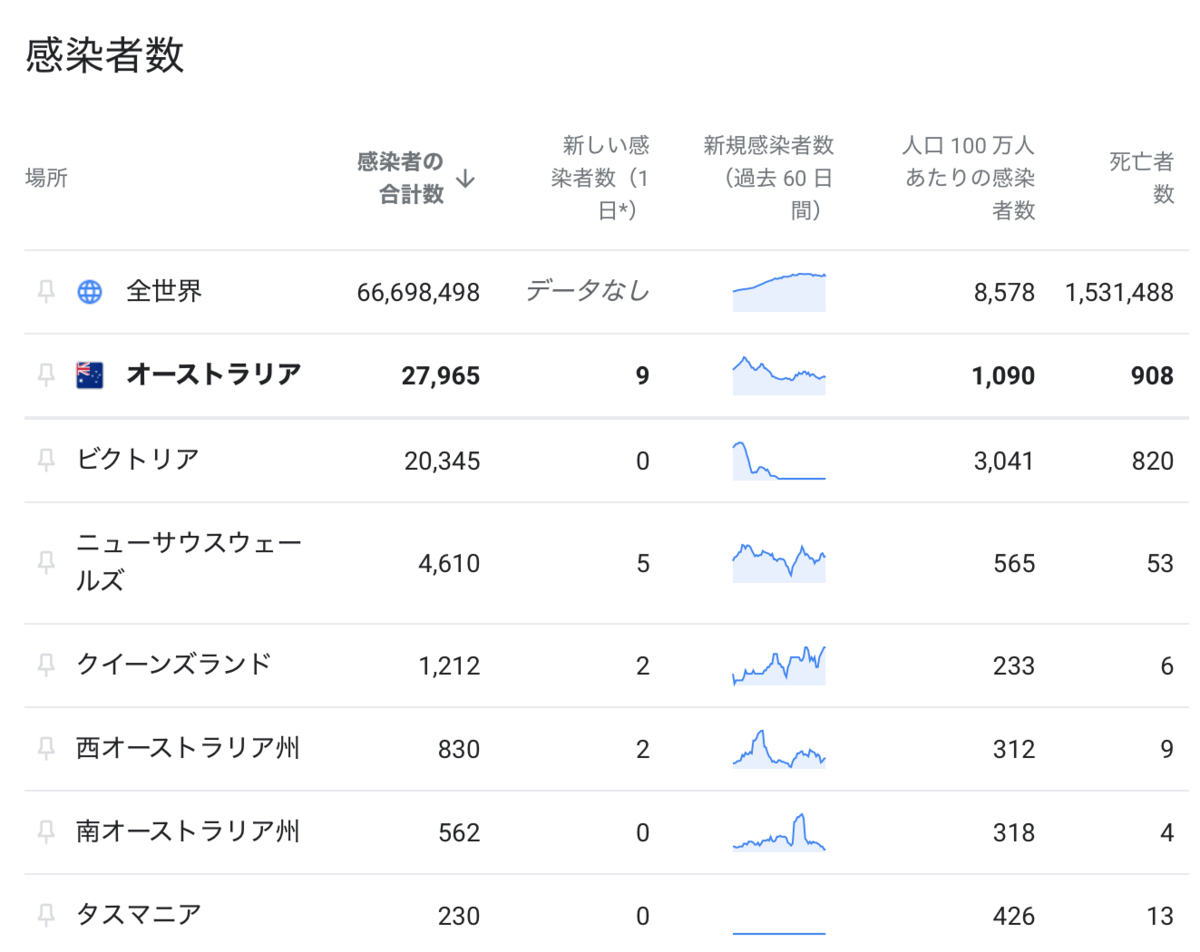Click the 死亡者数 column header
Viewport: 1200px width, 952px height.
point(1142,178)
